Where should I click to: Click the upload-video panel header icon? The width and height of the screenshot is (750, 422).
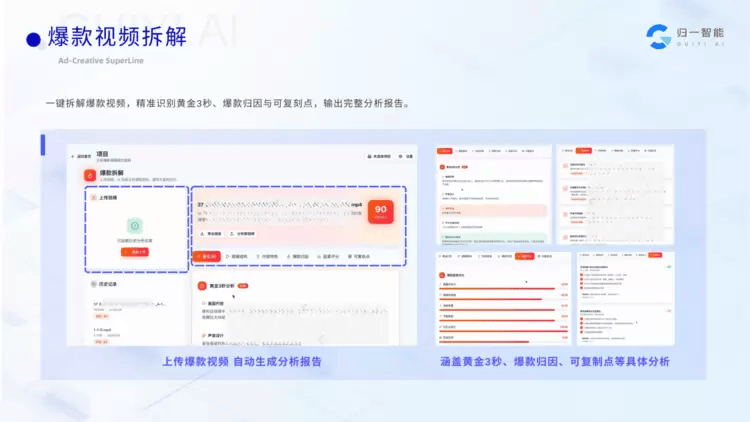pyautogui.click(x=93, y=198)
